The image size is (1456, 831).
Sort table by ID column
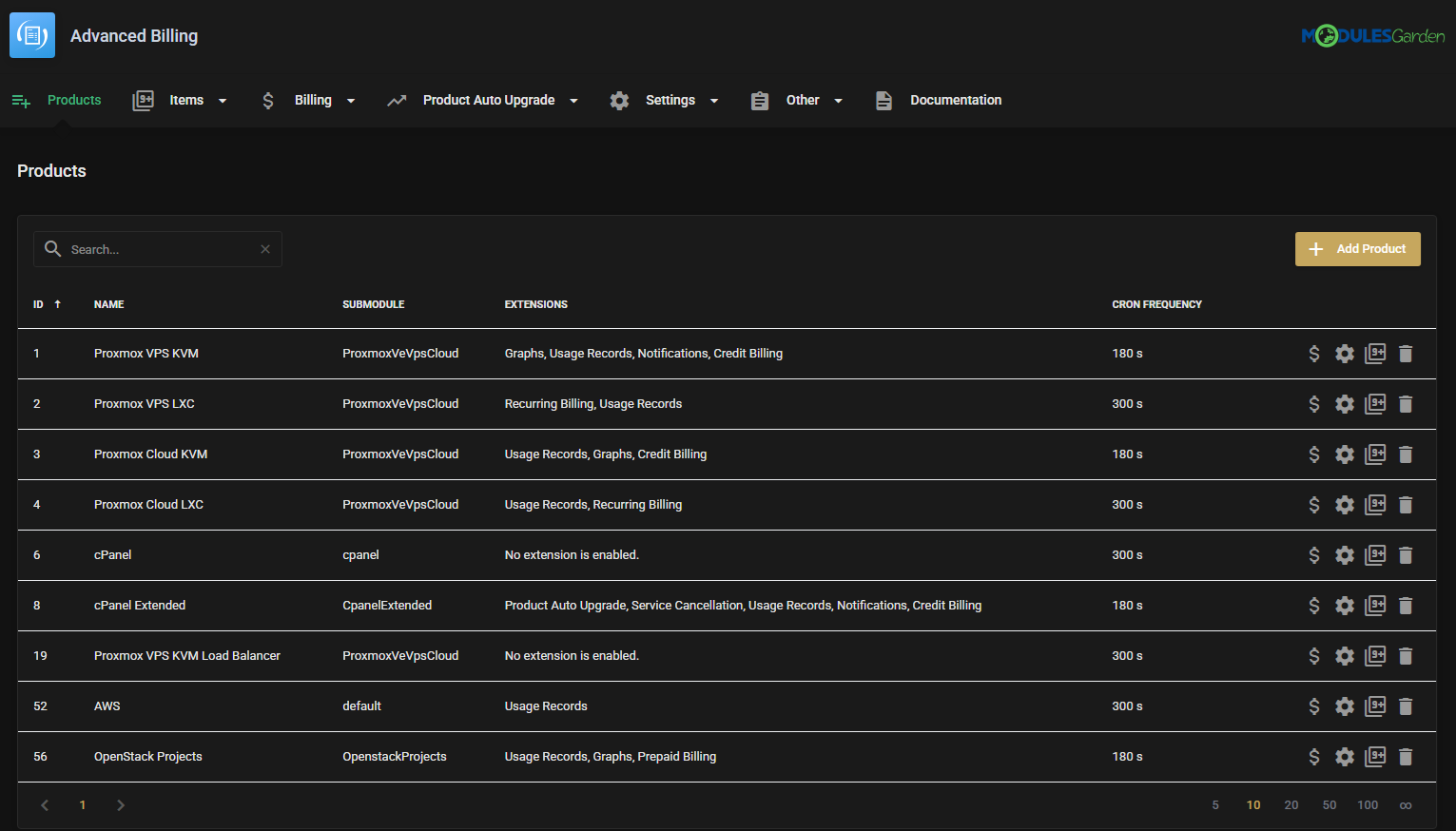click(x=47, y=304)
